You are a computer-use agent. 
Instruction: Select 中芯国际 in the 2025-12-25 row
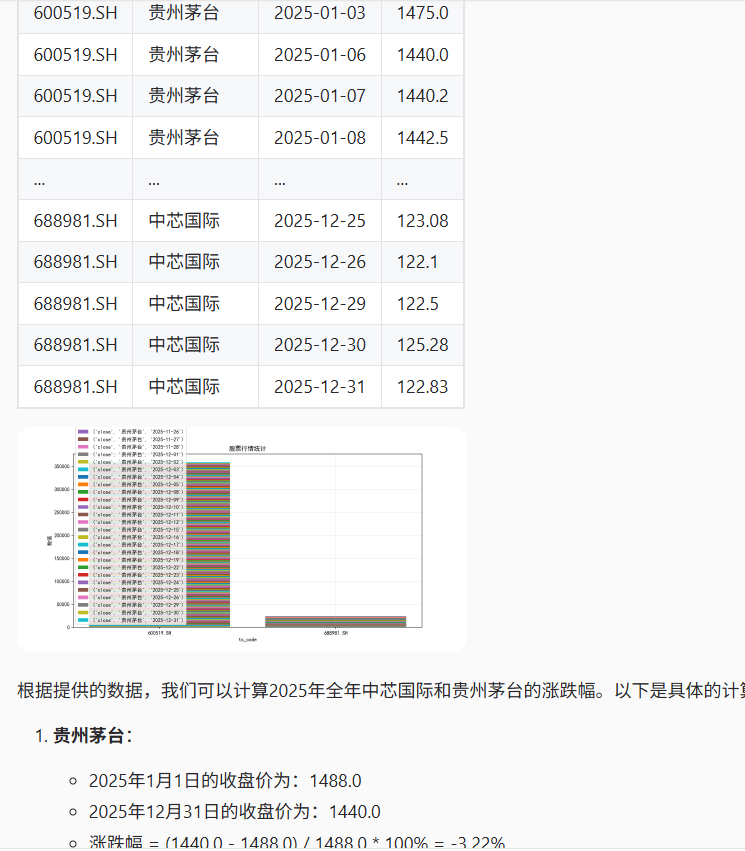(184, 221)
